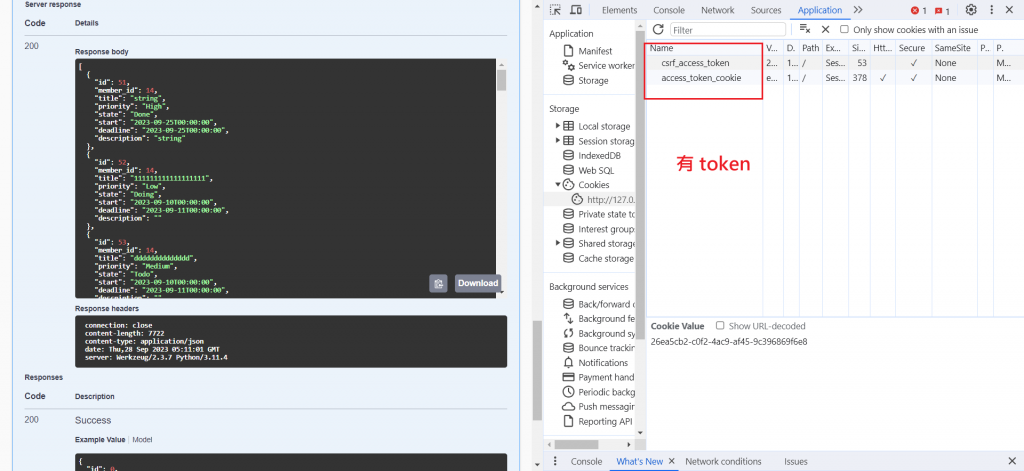1024x471 pixels.
Task: Open the Issues drawer tab
Action: 795,461
